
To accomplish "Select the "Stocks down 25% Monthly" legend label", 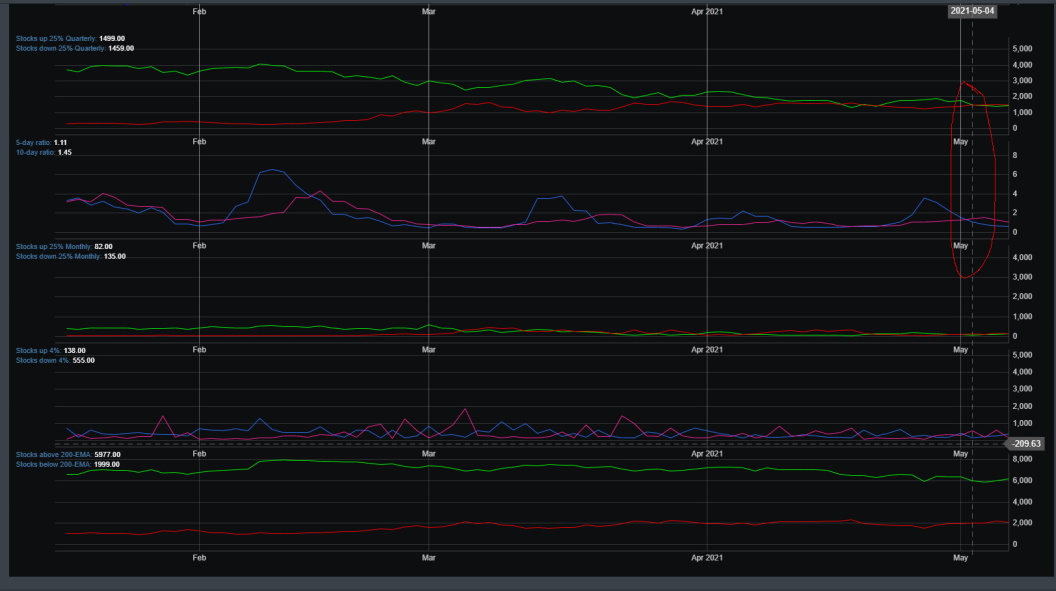I will tap(59, 256).
